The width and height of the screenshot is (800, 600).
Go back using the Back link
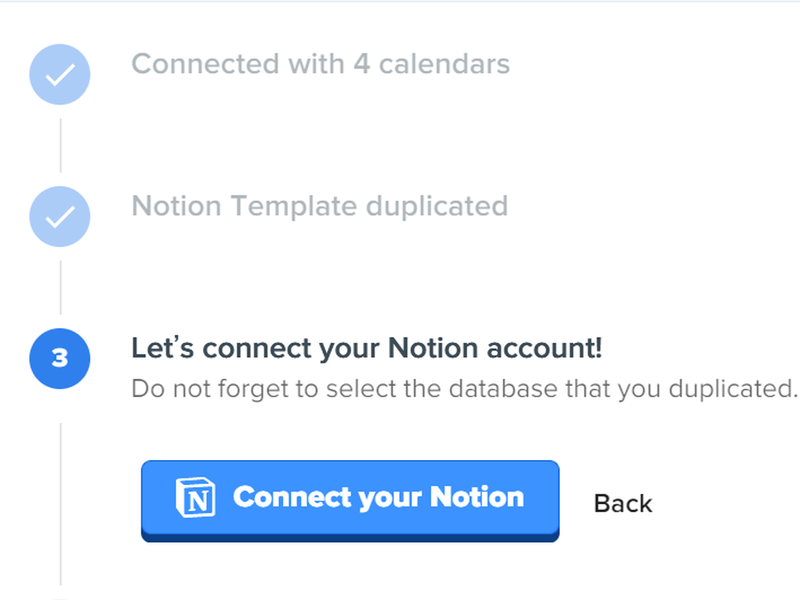click(622, 503)
